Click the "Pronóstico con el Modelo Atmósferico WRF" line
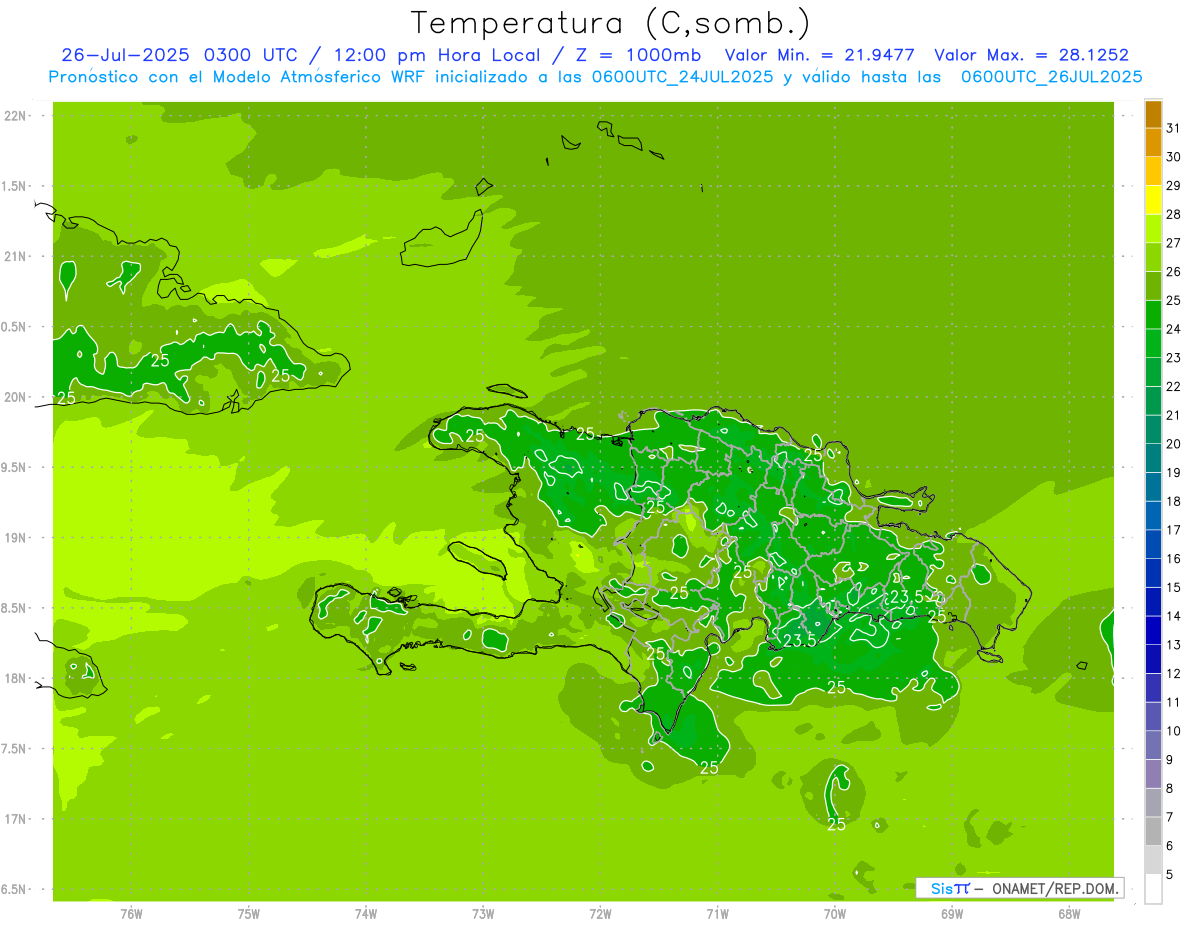Image resolution: width=1200 pixels, height=927 pixels. [238, 77]
